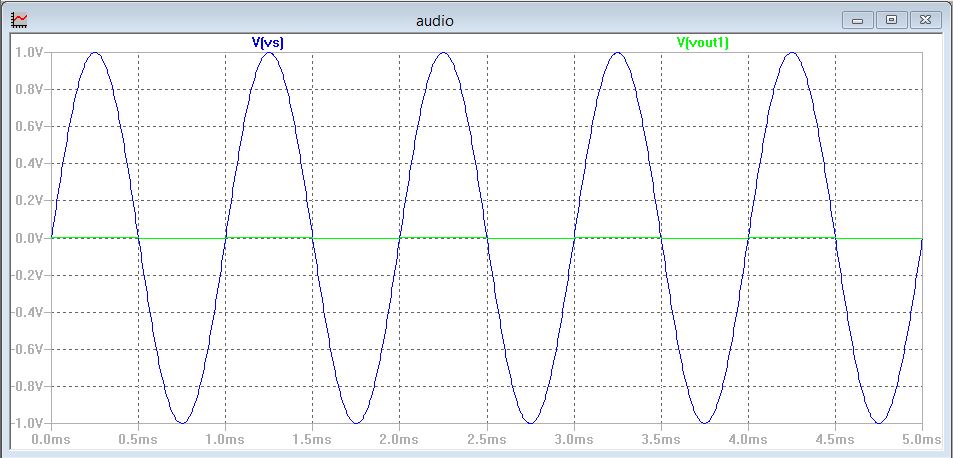Click the V(vs) trace label

pyautogui.click(x=268, y=43)
